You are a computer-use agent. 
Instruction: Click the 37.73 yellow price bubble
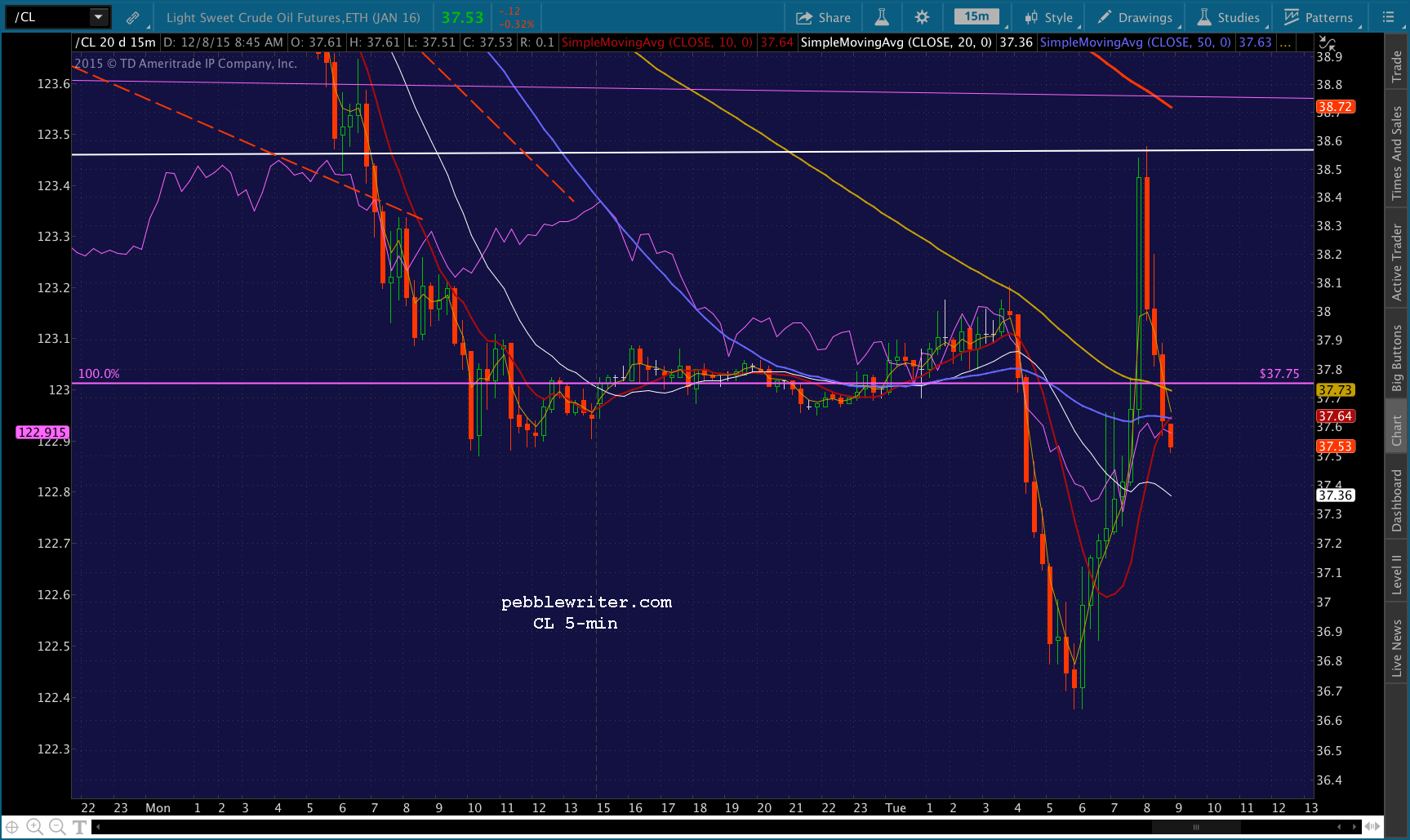coord(1335,390)
